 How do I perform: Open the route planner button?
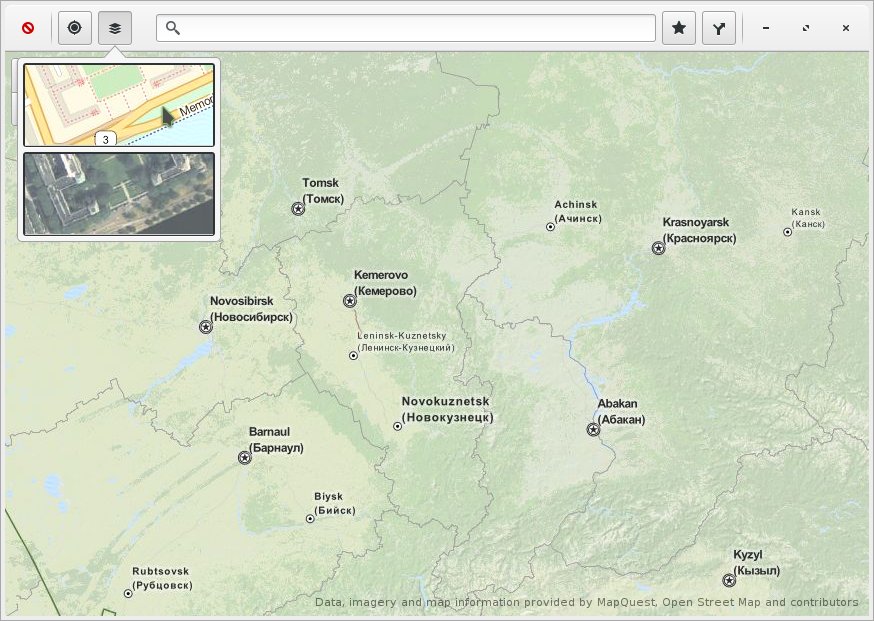click(x=718, y=28)
